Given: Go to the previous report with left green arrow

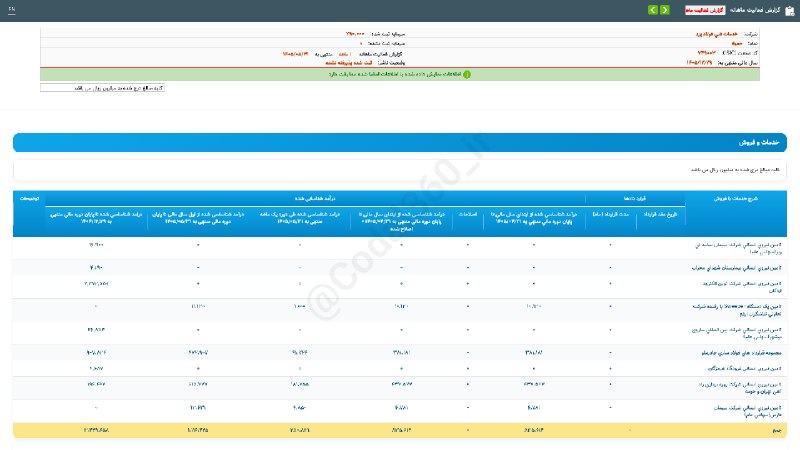Looking at the screenshot, I should pyautogui.click(x=653, y=10).
